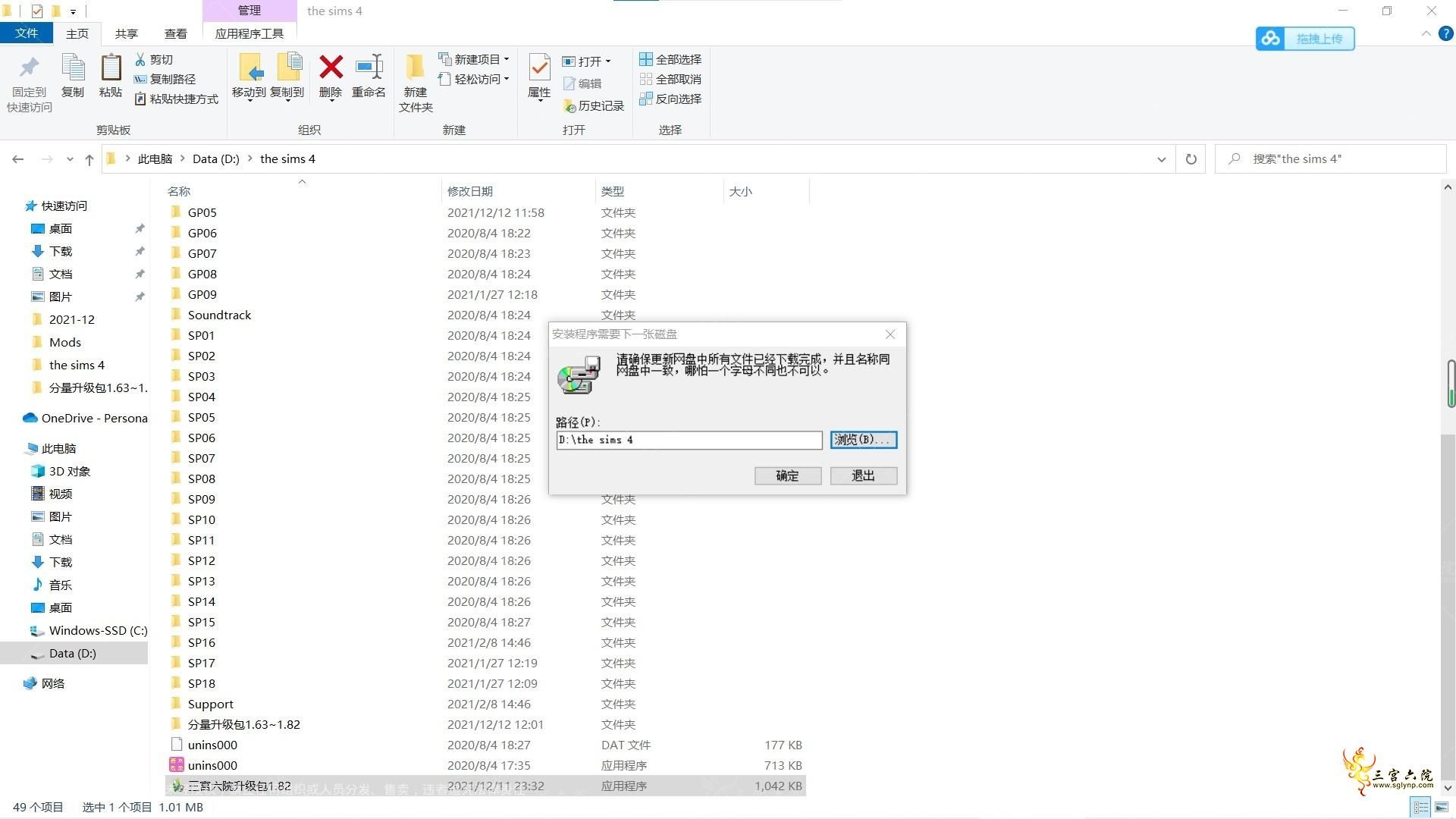The image size is (1456, 819).
Task: Select 3D Objects in navigation pane
Action: (61, 471)
